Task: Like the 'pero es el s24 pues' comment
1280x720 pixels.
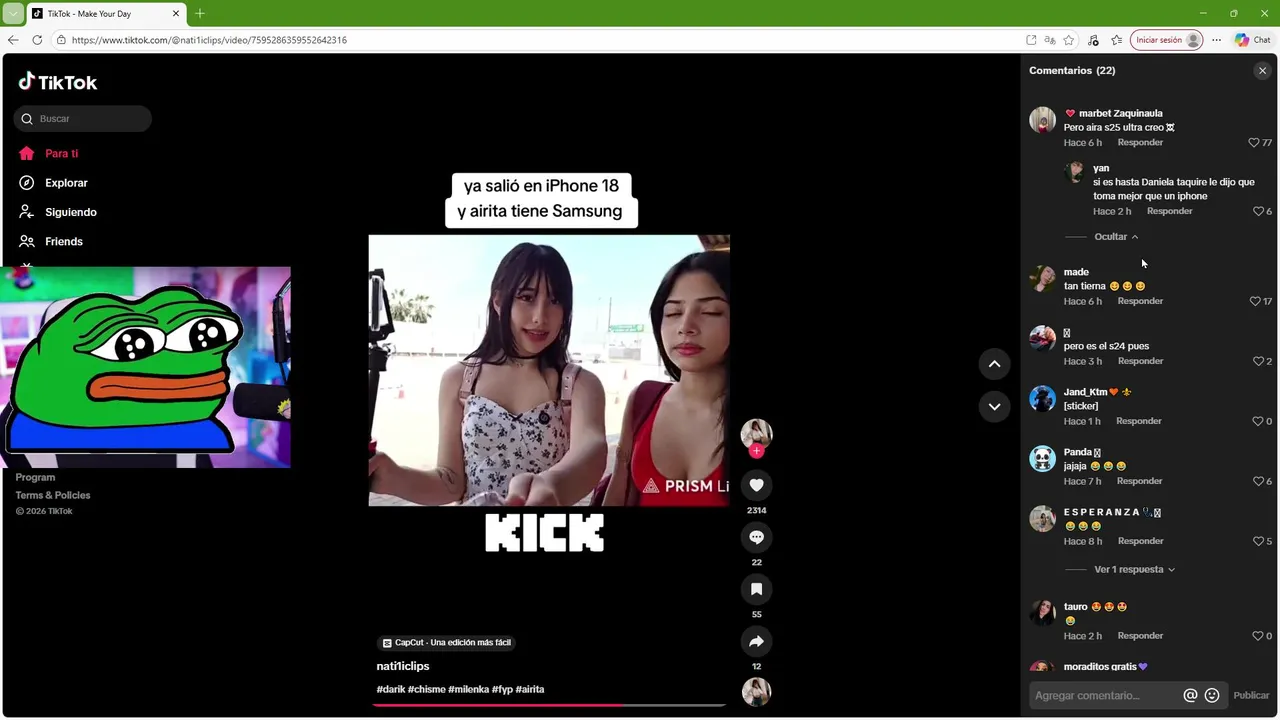Action: click(x=1258, y=361)
